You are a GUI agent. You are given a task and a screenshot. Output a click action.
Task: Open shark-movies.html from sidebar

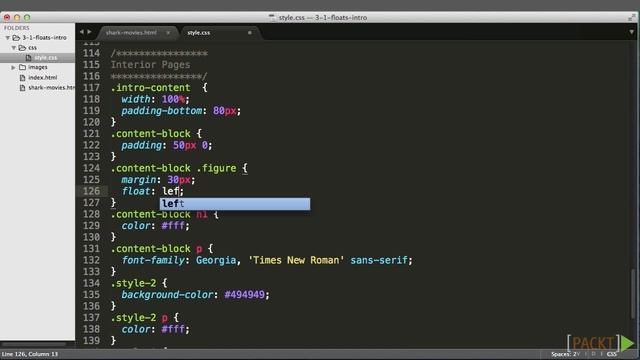51,87
